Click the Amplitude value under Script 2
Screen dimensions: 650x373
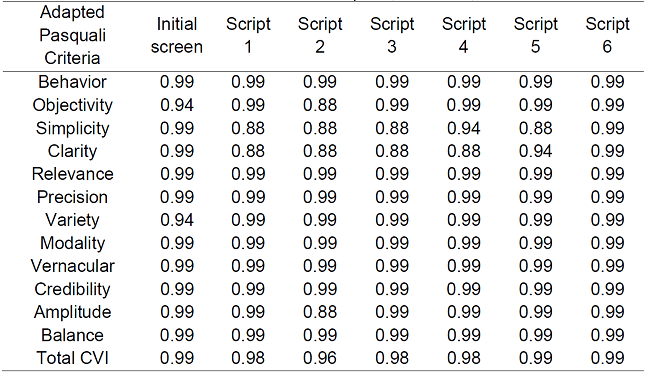[x=320, y=312]
